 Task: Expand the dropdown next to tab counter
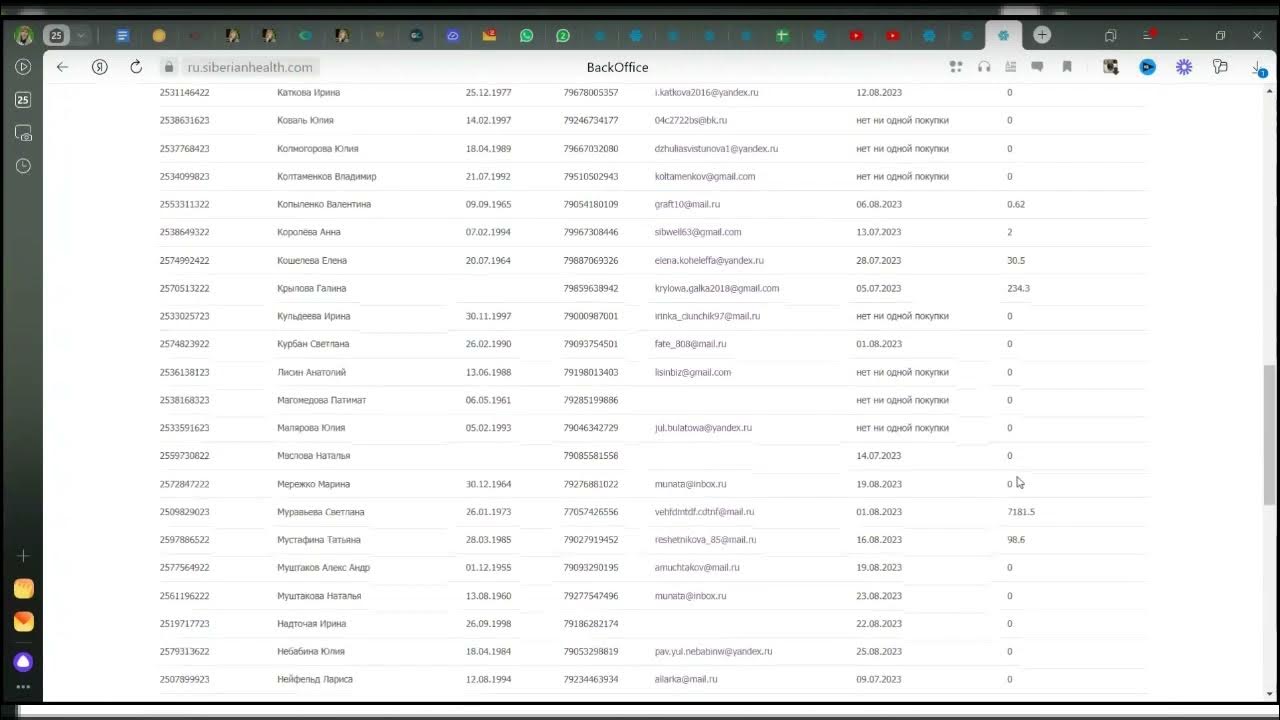click(81, 35)
